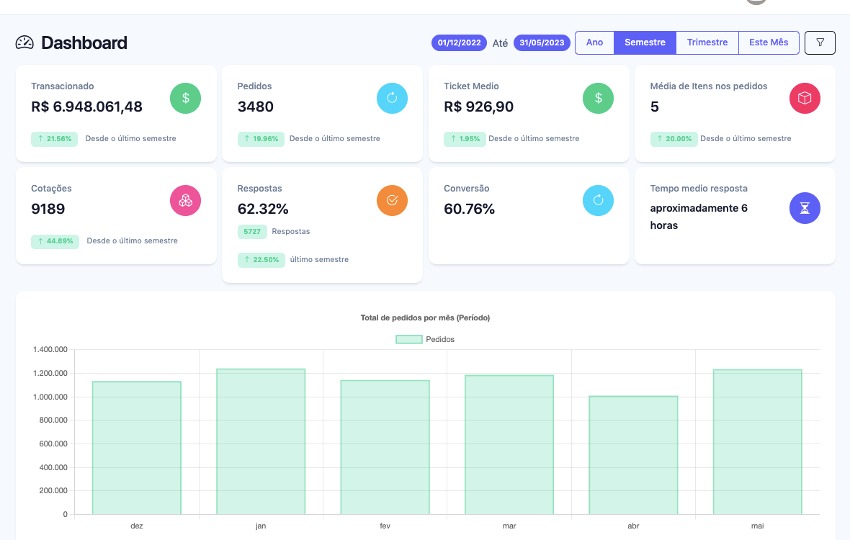Viewport: 850px width, 540px height.
Task: Click the 44.69% badge on Cotações card
Action: pyautogui.click(x=54, y=241)
